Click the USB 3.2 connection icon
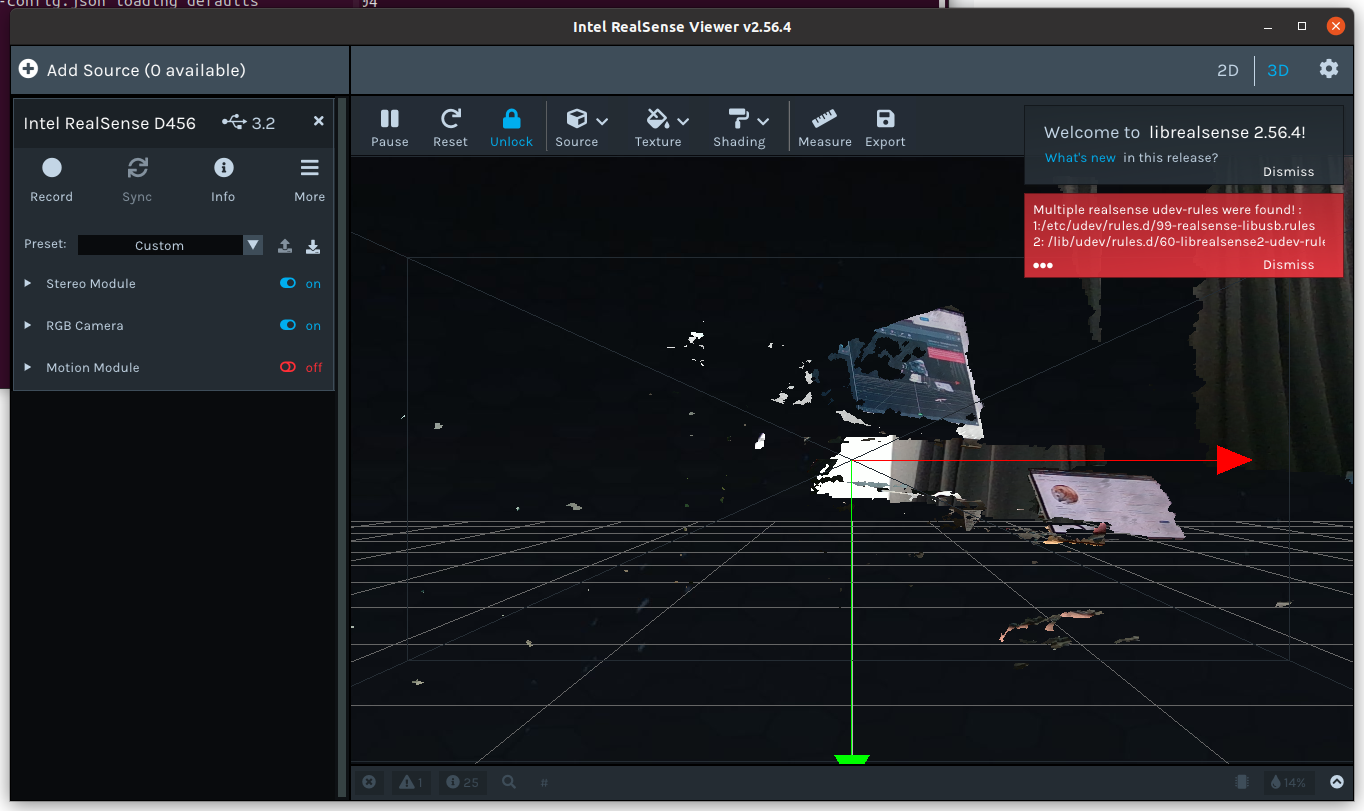Image resolution: width=1364 pixels, height=811 pixels. pyautogui.click(x=235, y=122)
